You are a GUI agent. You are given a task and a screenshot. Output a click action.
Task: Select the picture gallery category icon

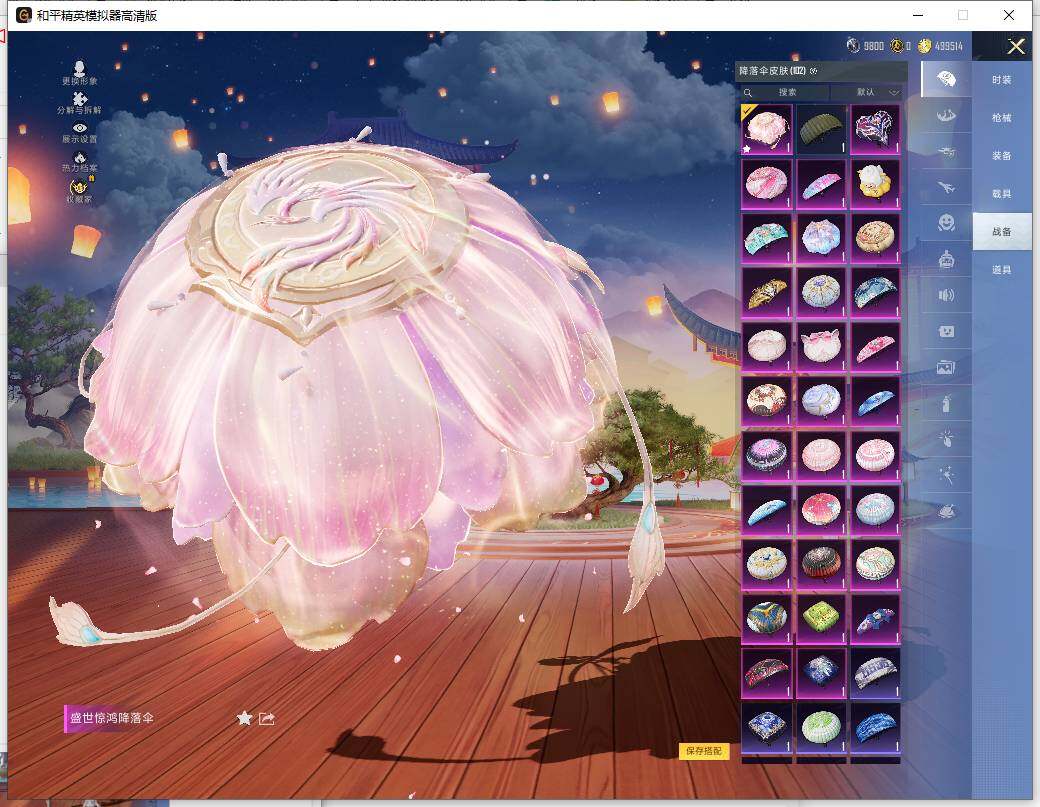point(946,367)
